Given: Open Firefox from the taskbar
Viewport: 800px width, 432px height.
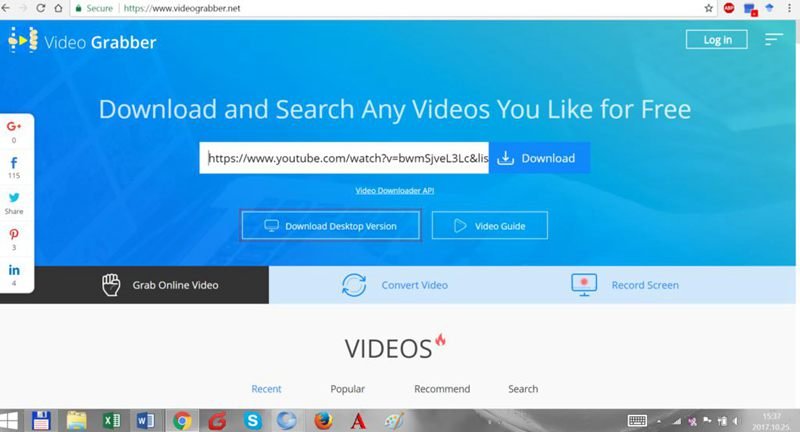Looking at the screenshot, I should pyautogui.click(x=323, y=421).
